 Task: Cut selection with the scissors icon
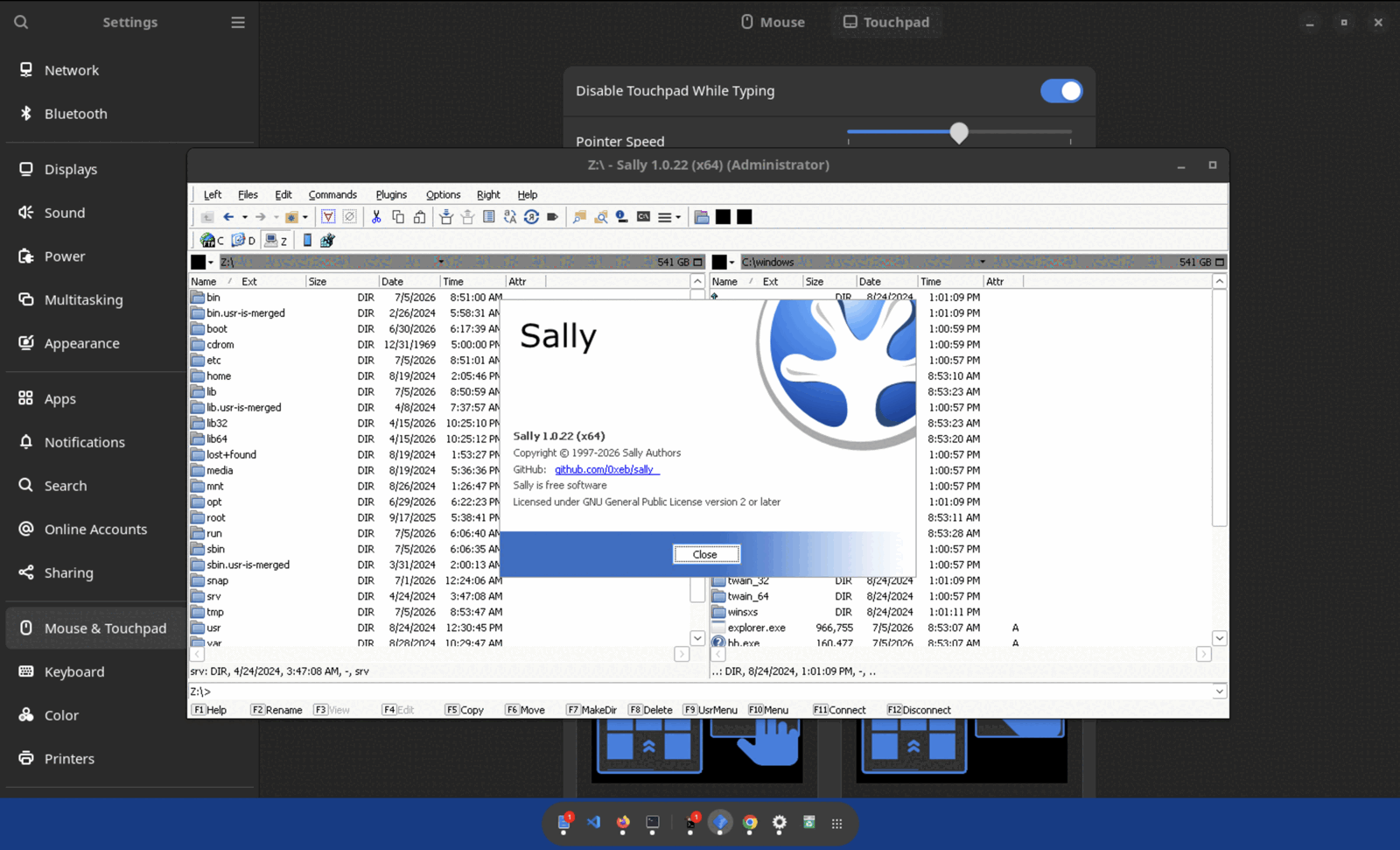tap(376, 217)
